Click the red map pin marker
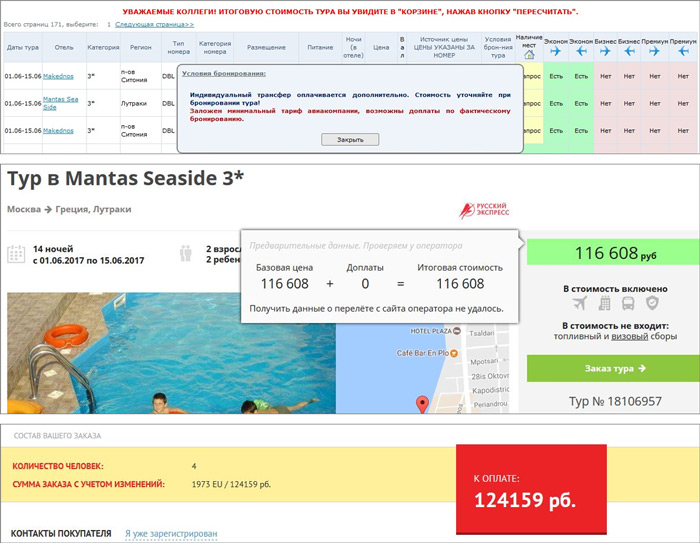 tap(422, 404)
